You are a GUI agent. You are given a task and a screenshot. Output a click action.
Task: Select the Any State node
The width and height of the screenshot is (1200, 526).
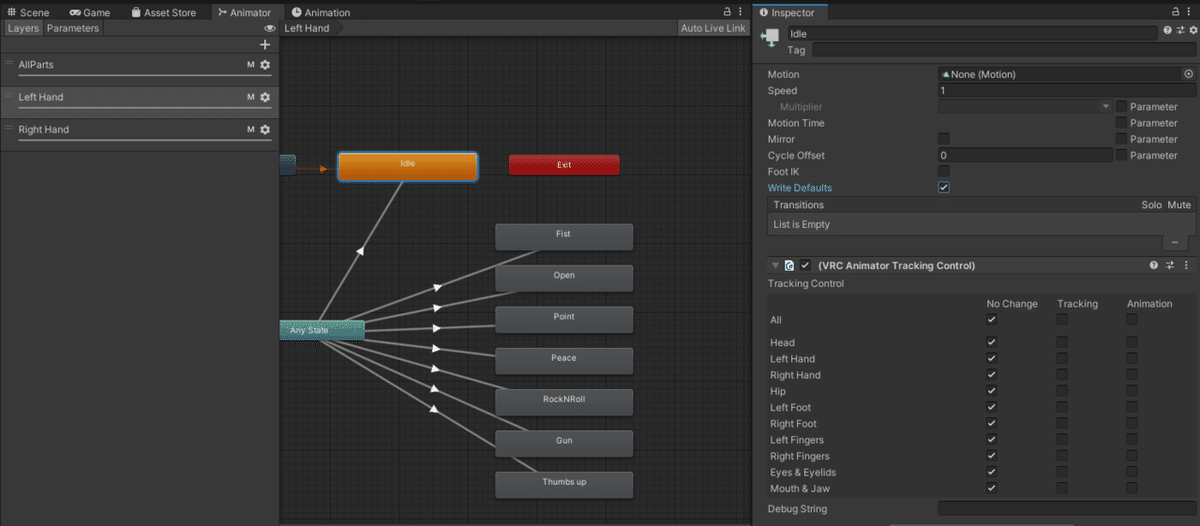coord(322,330)
